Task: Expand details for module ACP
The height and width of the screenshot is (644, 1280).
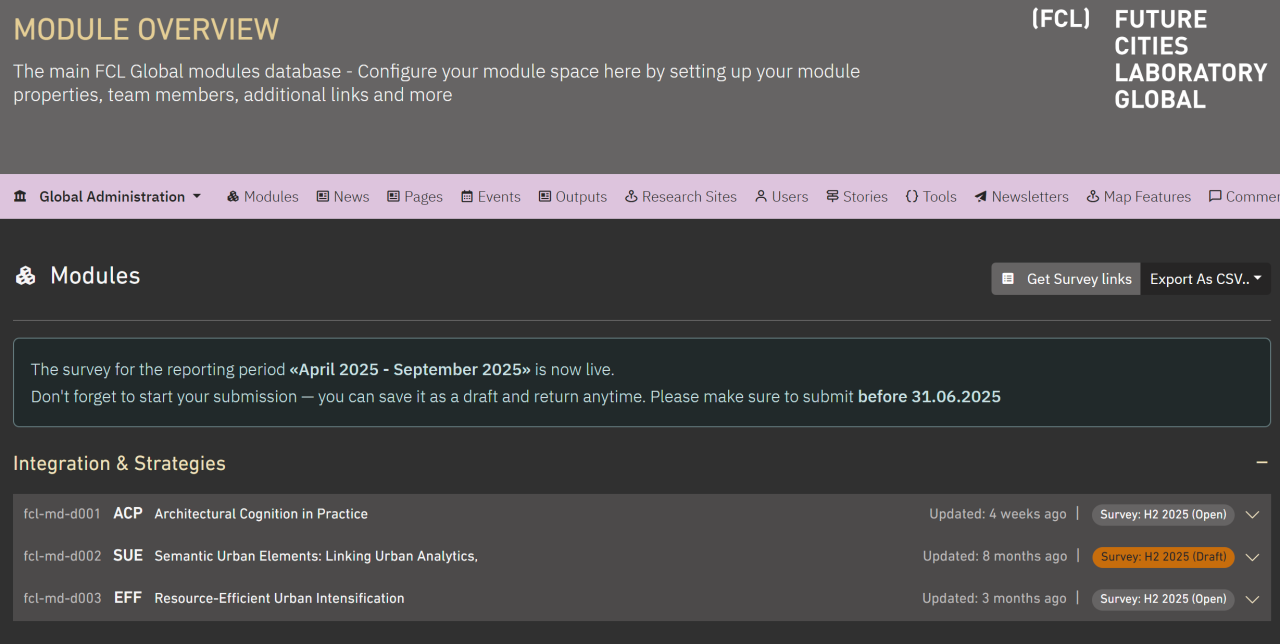Action: coord(1252,514)
